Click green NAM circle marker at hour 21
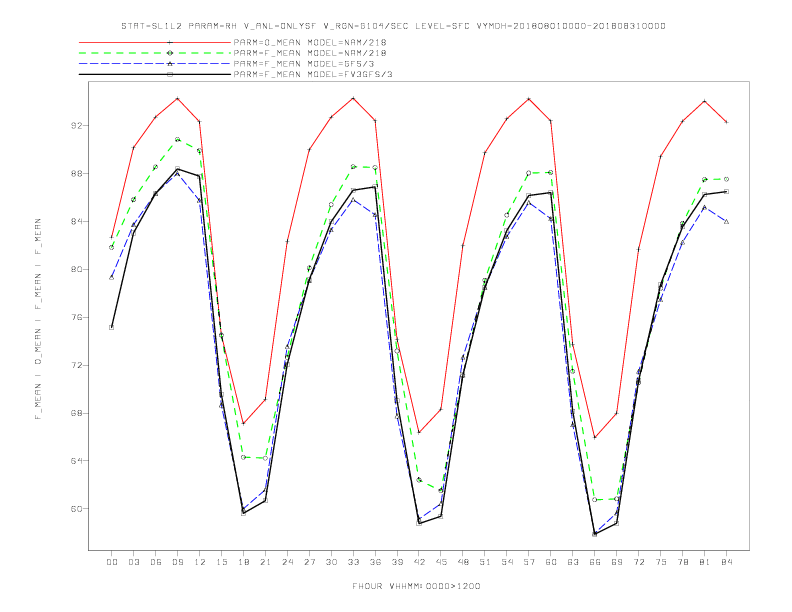 pyautogui.click(x=265, y=458)
